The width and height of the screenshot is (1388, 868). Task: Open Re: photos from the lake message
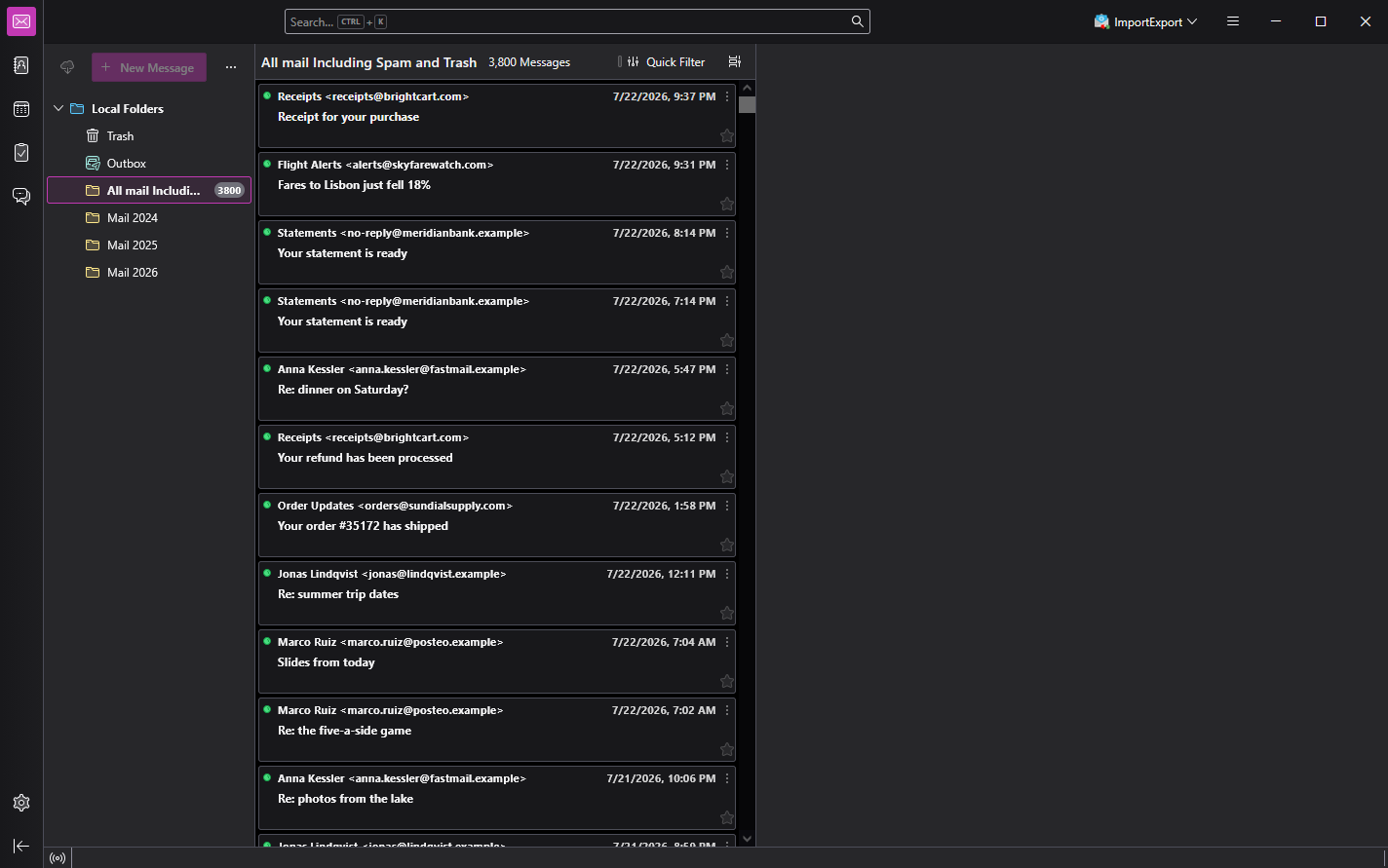[x=497, y=798]
